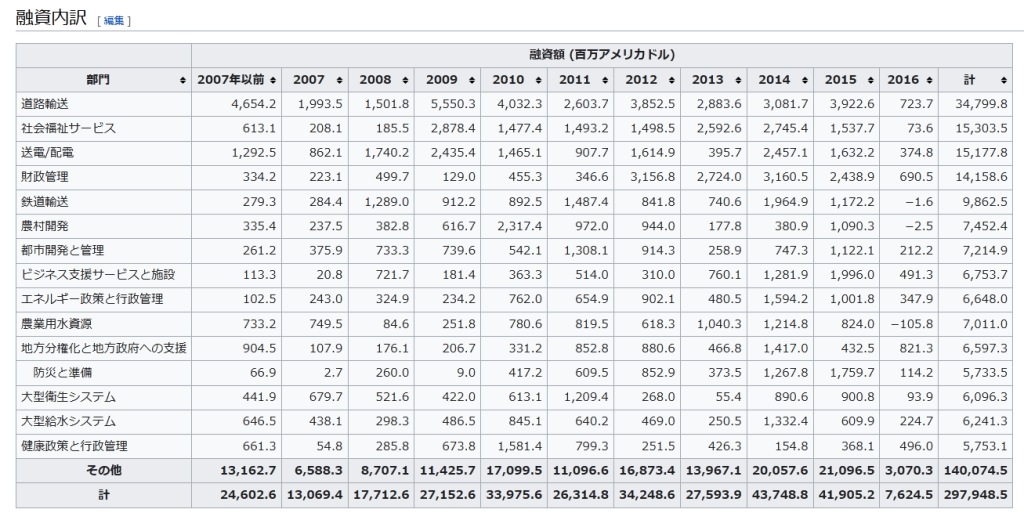Sort by 2010 column sort arrows
Image resolution: width=1024 pixels, height=520 pixels.
tap(540, 80)
